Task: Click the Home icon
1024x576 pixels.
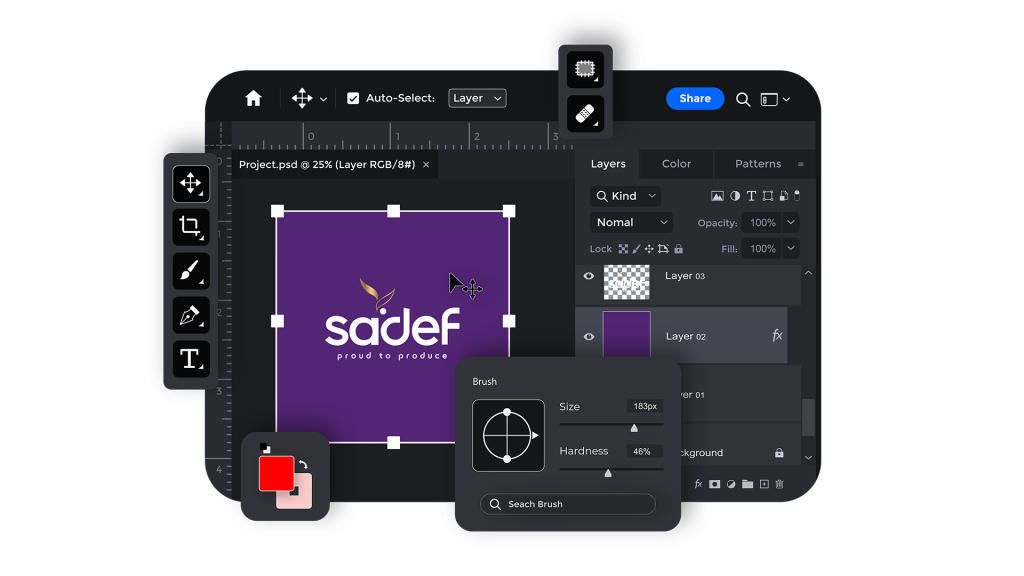Action: click(x=253, y=98)
